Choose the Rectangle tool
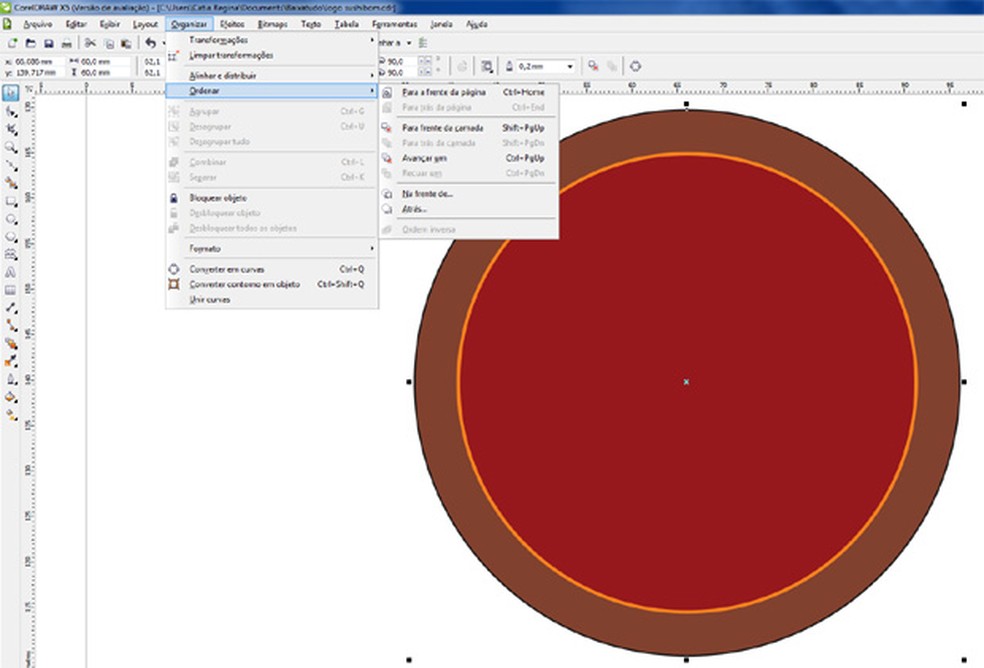 (x=11, y=200)
